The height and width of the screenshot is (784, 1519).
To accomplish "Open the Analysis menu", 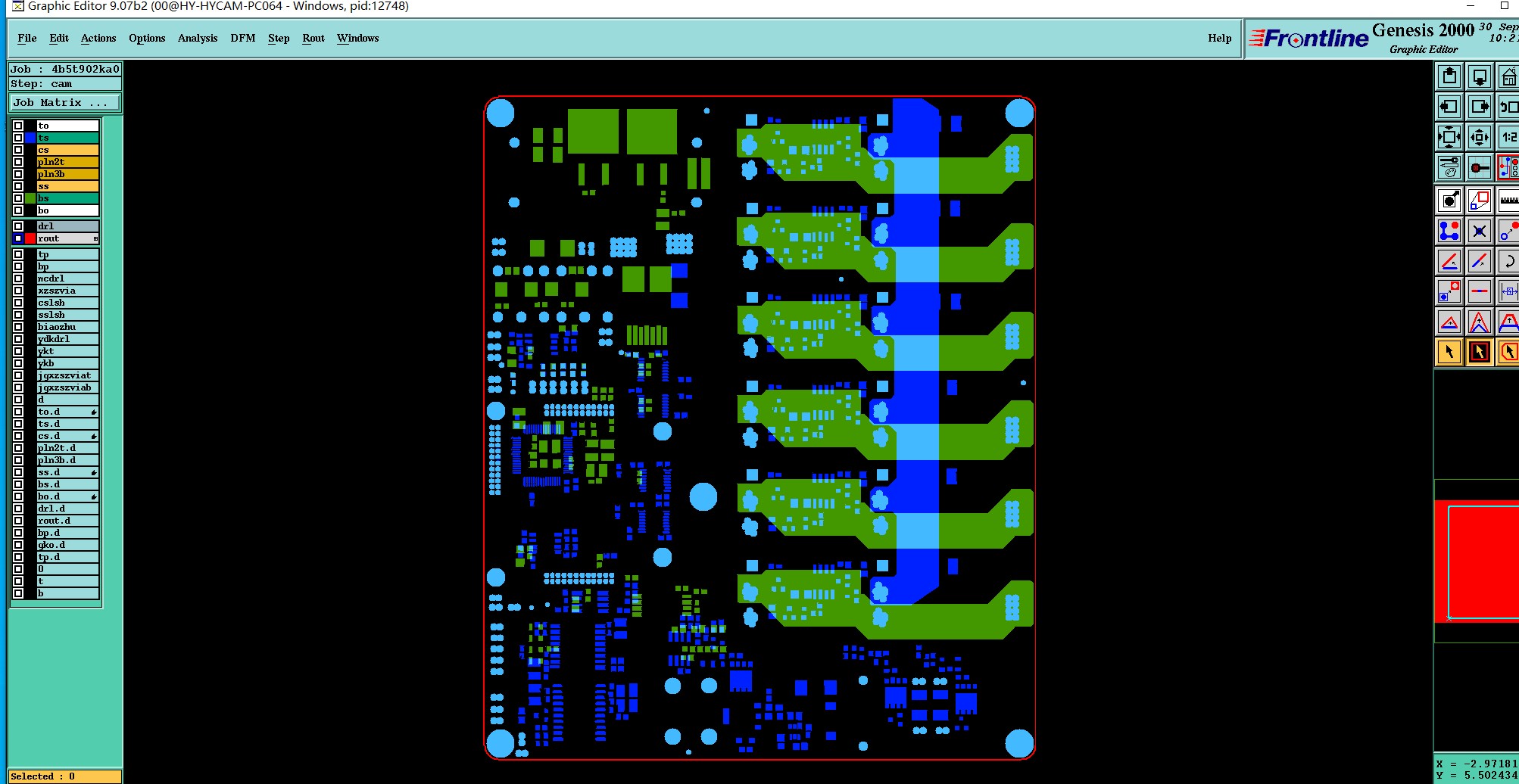I will pyautogui.click(x=198, y=38).
